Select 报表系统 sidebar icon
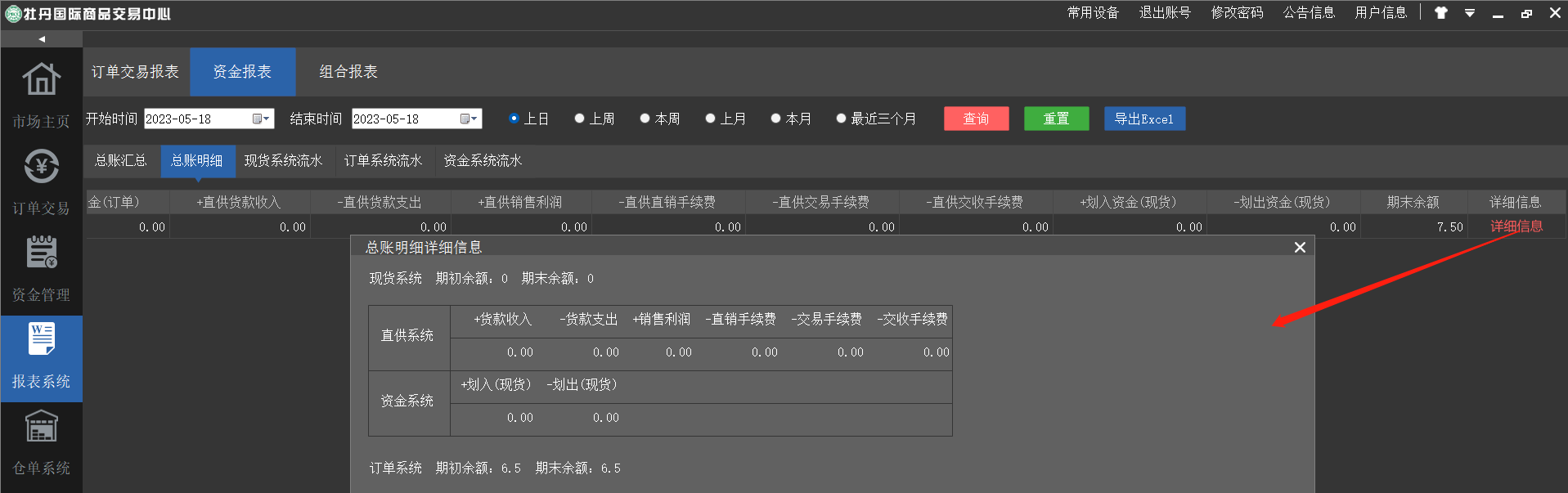This screenshot has width=1568, height=493. (41, 340)
